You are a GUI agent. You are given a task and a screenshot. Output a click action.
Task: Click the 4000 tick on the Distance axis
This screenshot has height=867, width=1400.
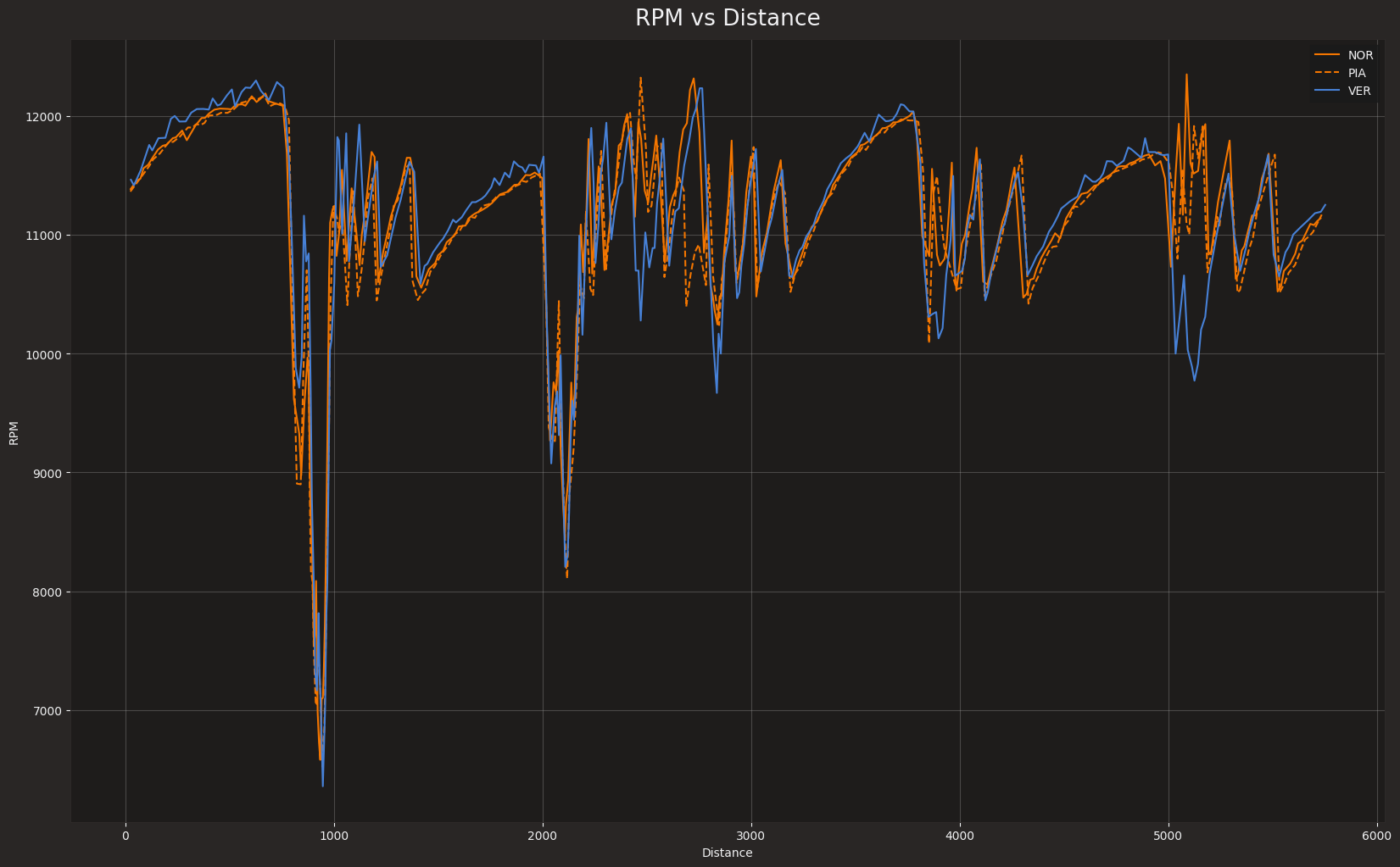pyautogui.click(x=960, y=835)
